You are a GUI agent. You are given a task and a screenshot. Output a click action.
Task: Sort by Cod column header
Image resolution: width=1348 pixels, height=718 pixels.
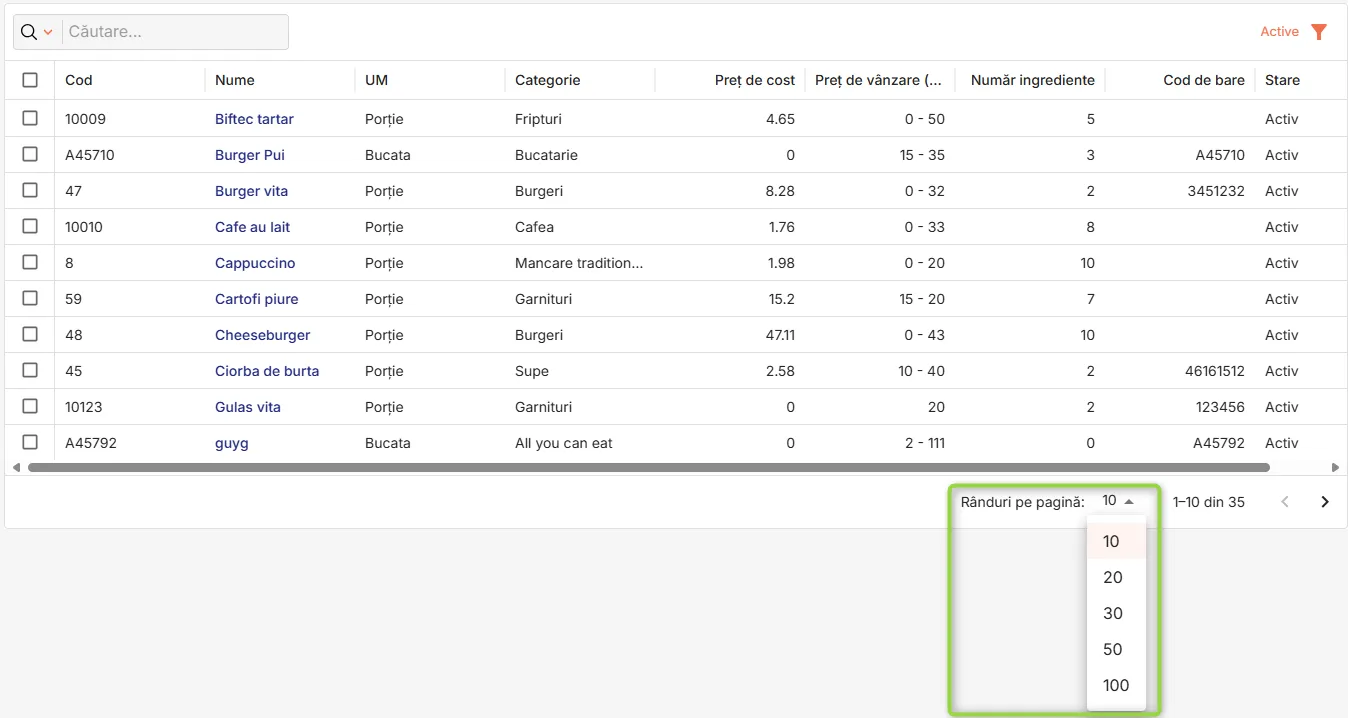[79, 80]
